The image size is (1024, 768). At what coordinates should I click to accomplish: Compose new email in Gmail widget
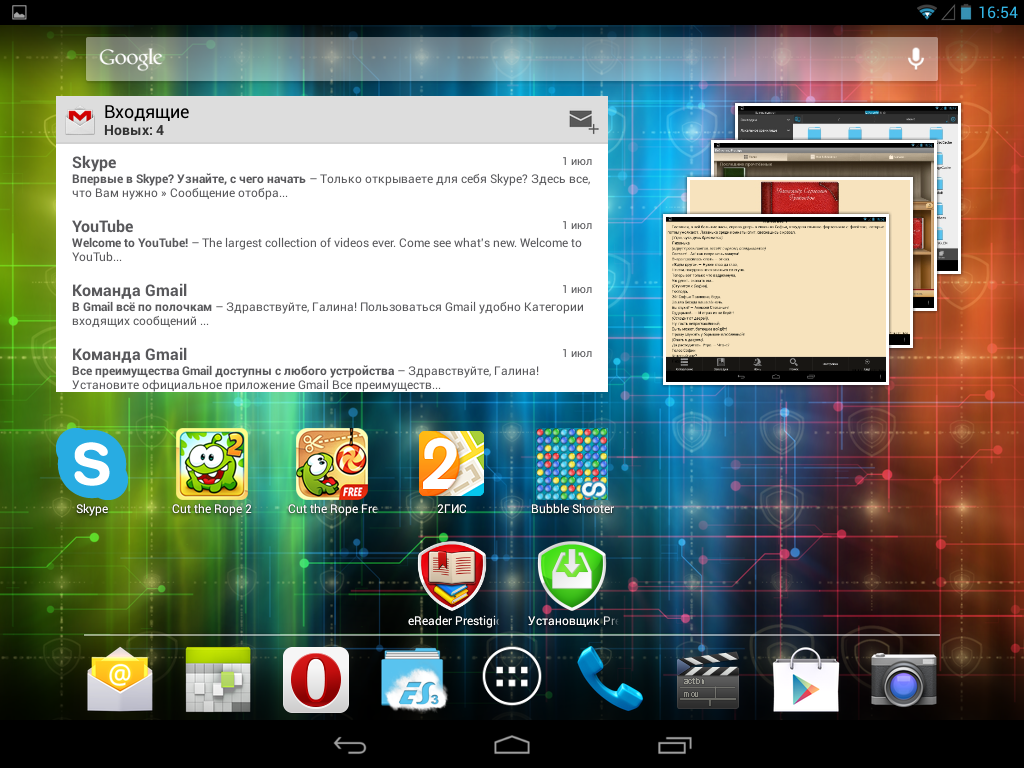click(x=583, y=121)
